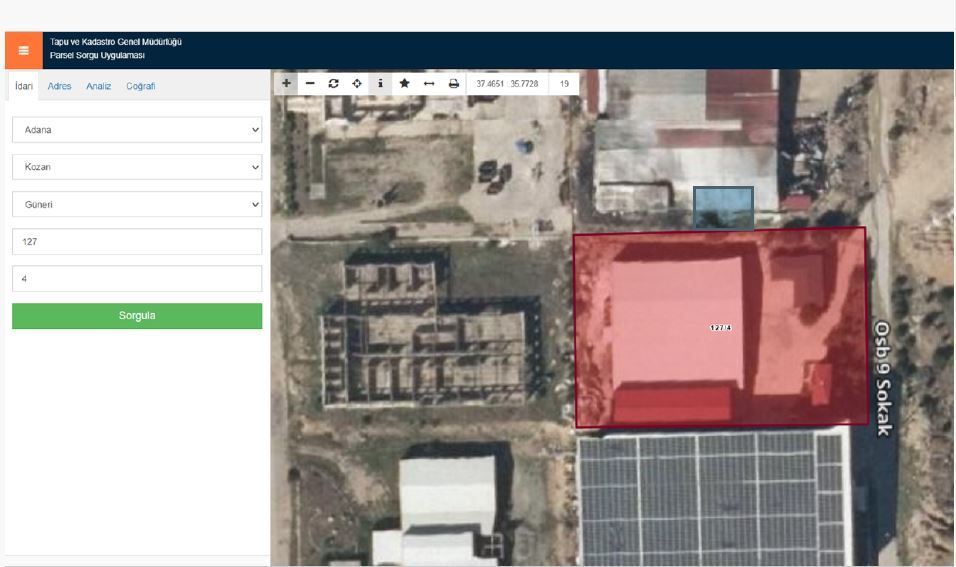
Task: Click the parcel number field containing 4
Action: [137, 279]
